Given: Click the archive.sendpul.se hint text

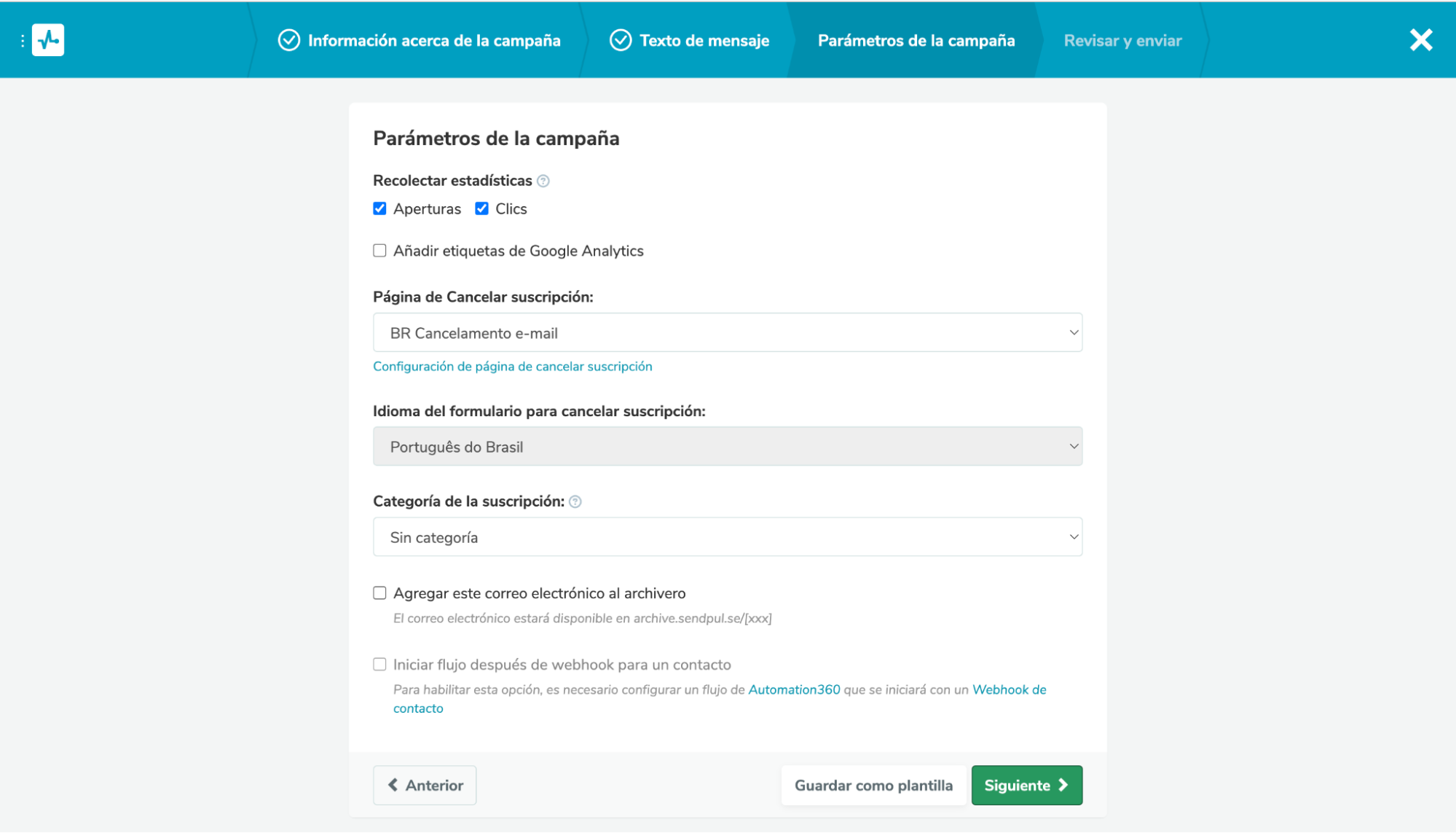Looking at the screenshot, I should pyautogui.click(x=582, y=619).
